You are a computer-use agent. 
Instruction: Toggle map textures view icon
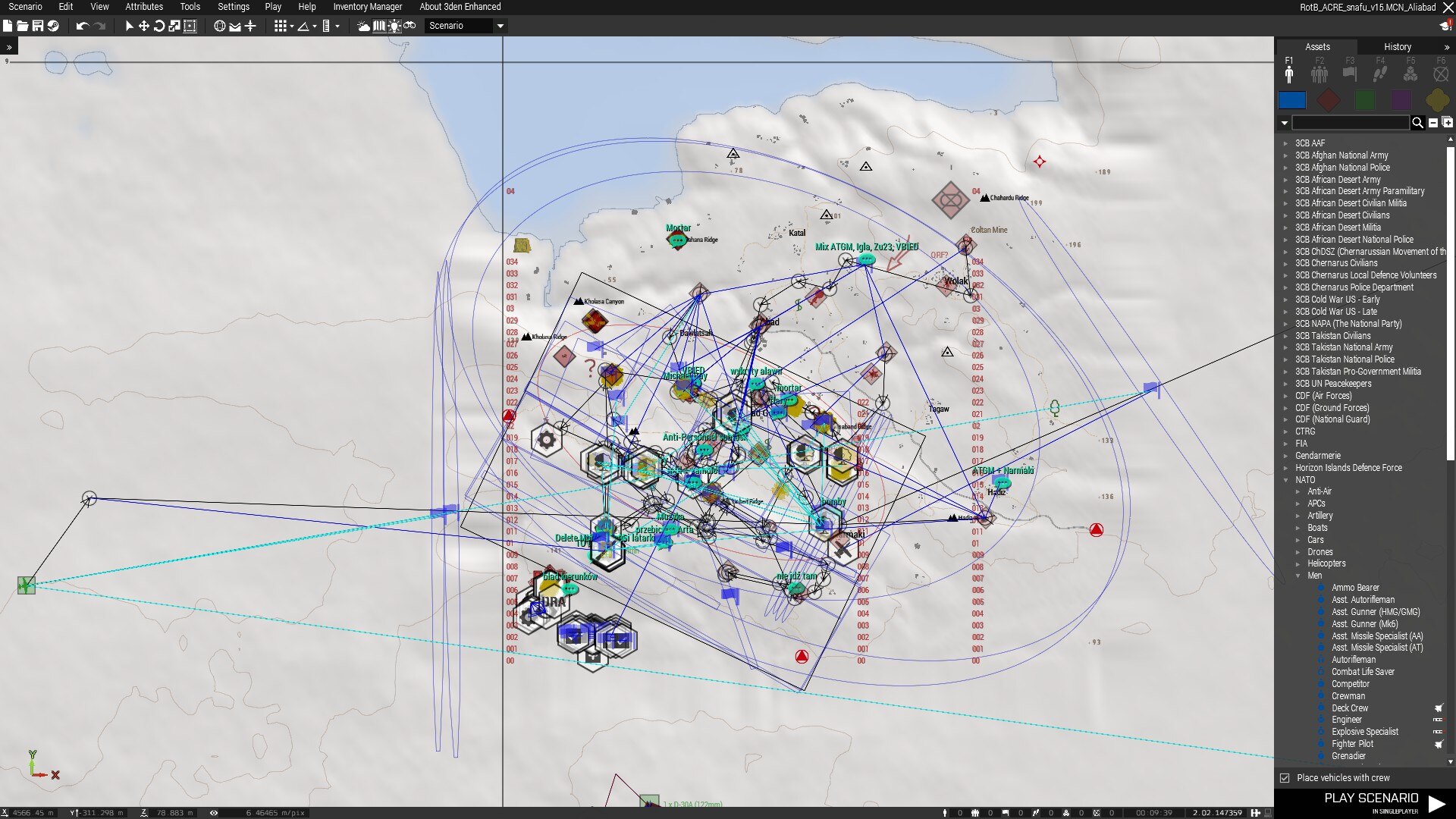[x=378, y=26]
